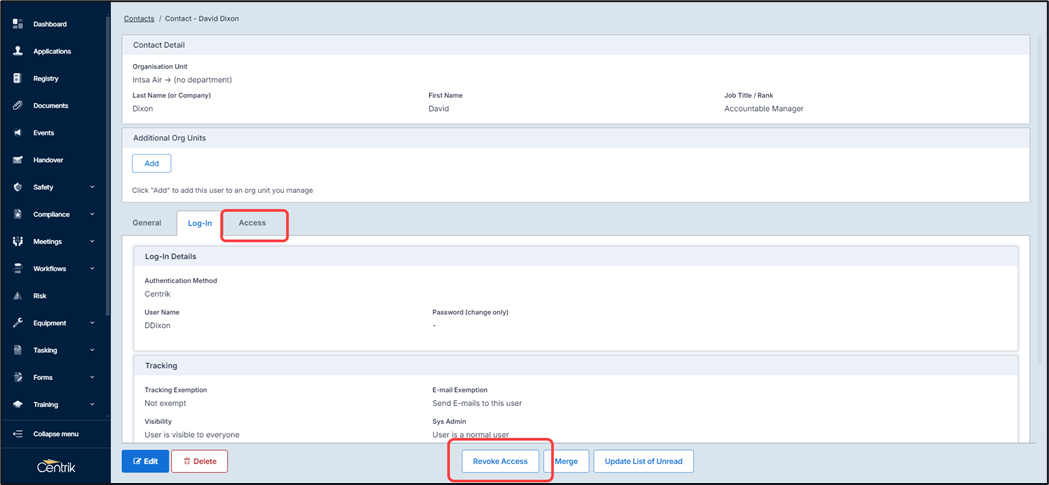Open Dashboard from the sidebar menu
Screen dimensions: 1049x485
pyautogui.click(x=50, y=24)
